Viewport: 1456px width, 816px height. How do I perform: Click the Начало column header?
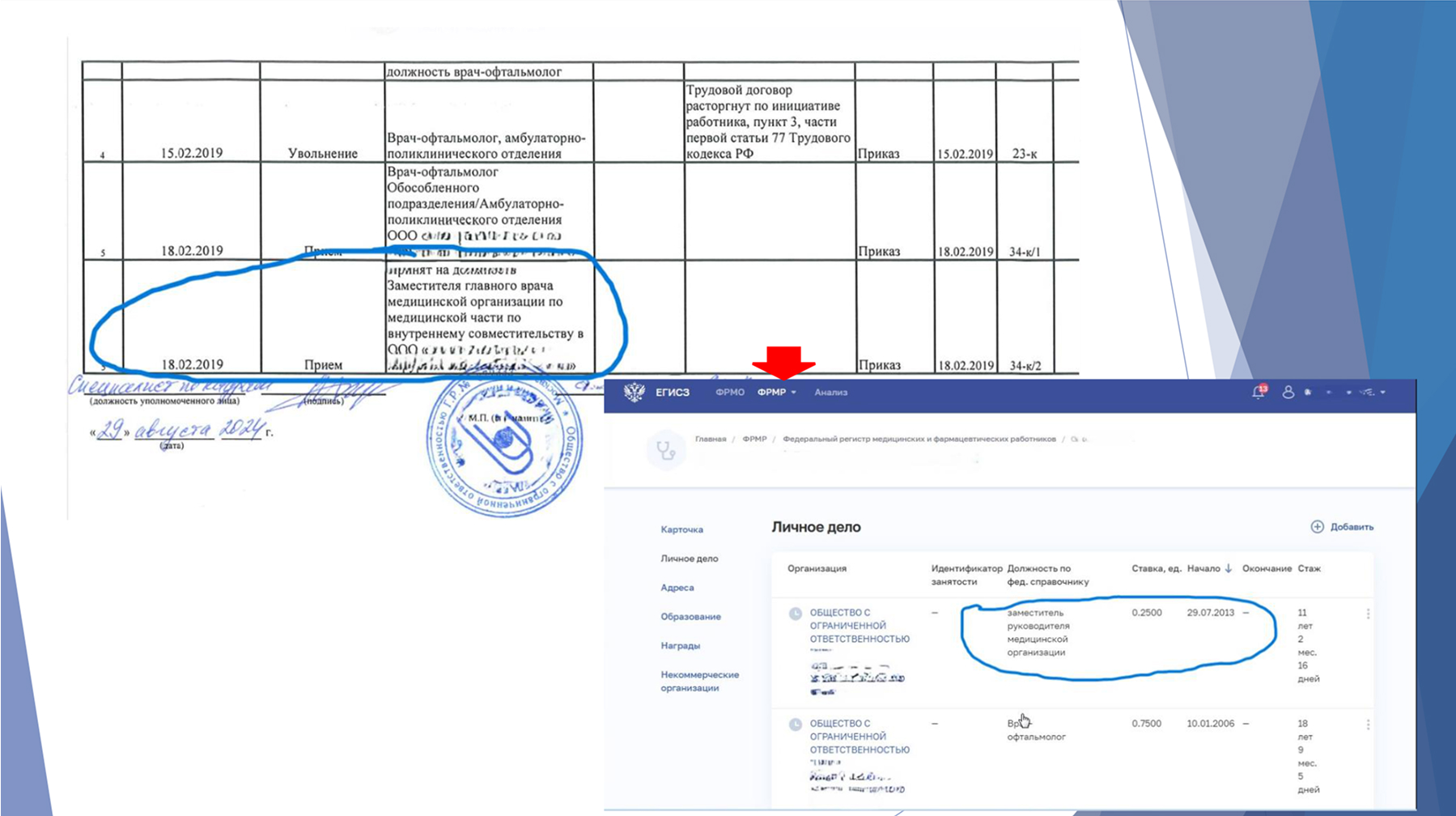[x=1203, y=568]
